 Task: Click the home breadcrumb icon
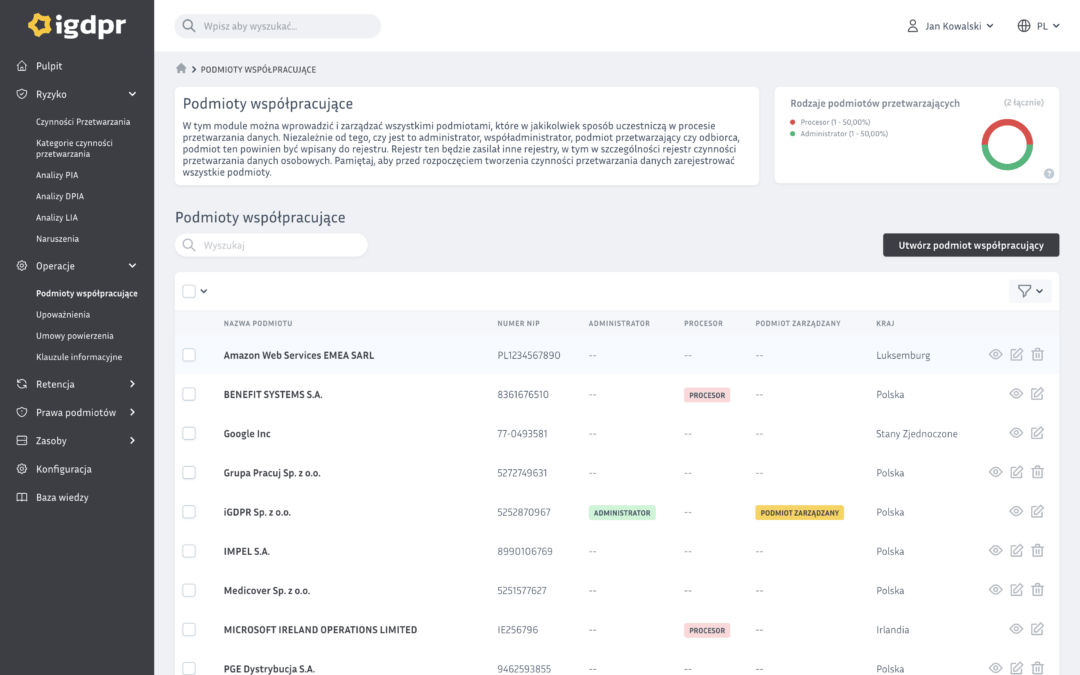click(181, 68)
